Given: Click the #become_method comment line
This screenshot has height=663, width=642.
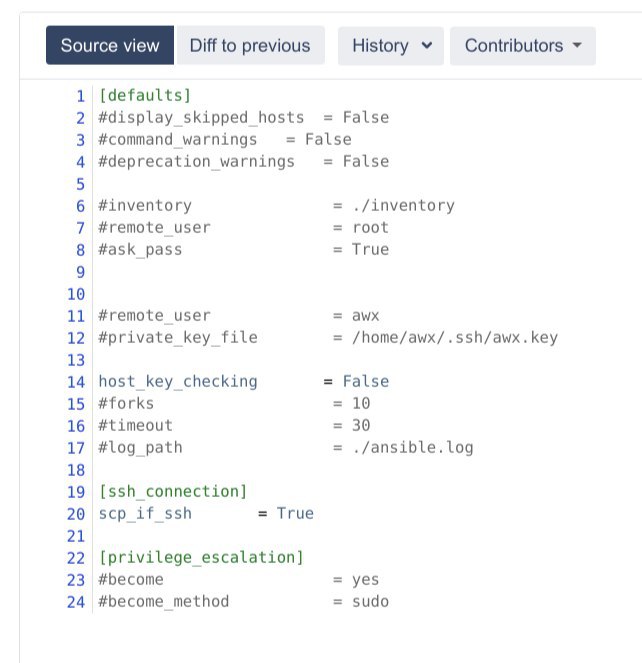Looking at the screenshot, I should [x=244, y=601].
